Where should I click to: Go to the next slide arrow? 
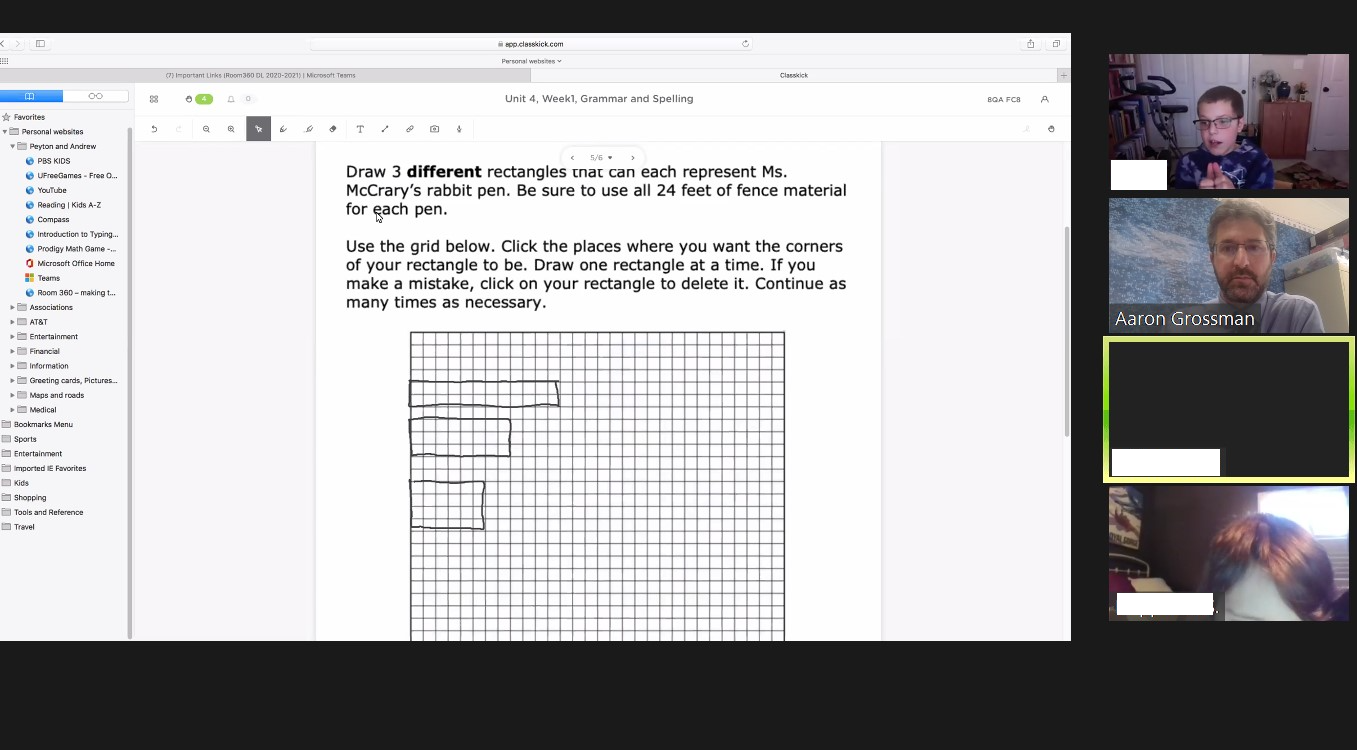click(x=632, y=158)
